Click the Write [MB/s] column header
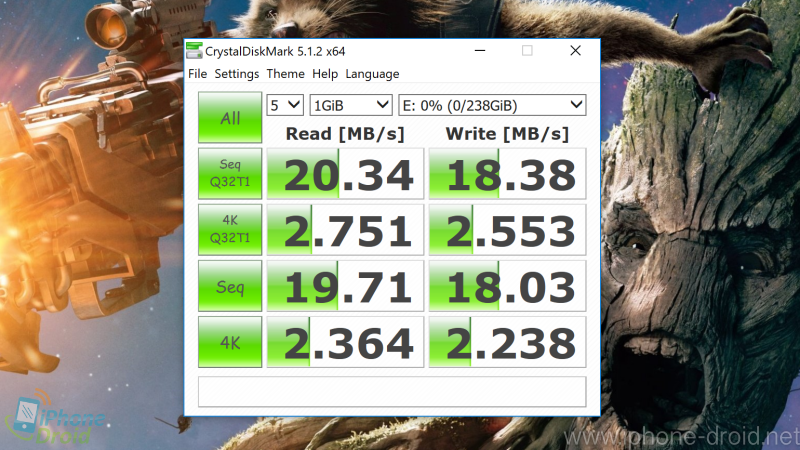800x450 pixels. click(x=507, y=134)
